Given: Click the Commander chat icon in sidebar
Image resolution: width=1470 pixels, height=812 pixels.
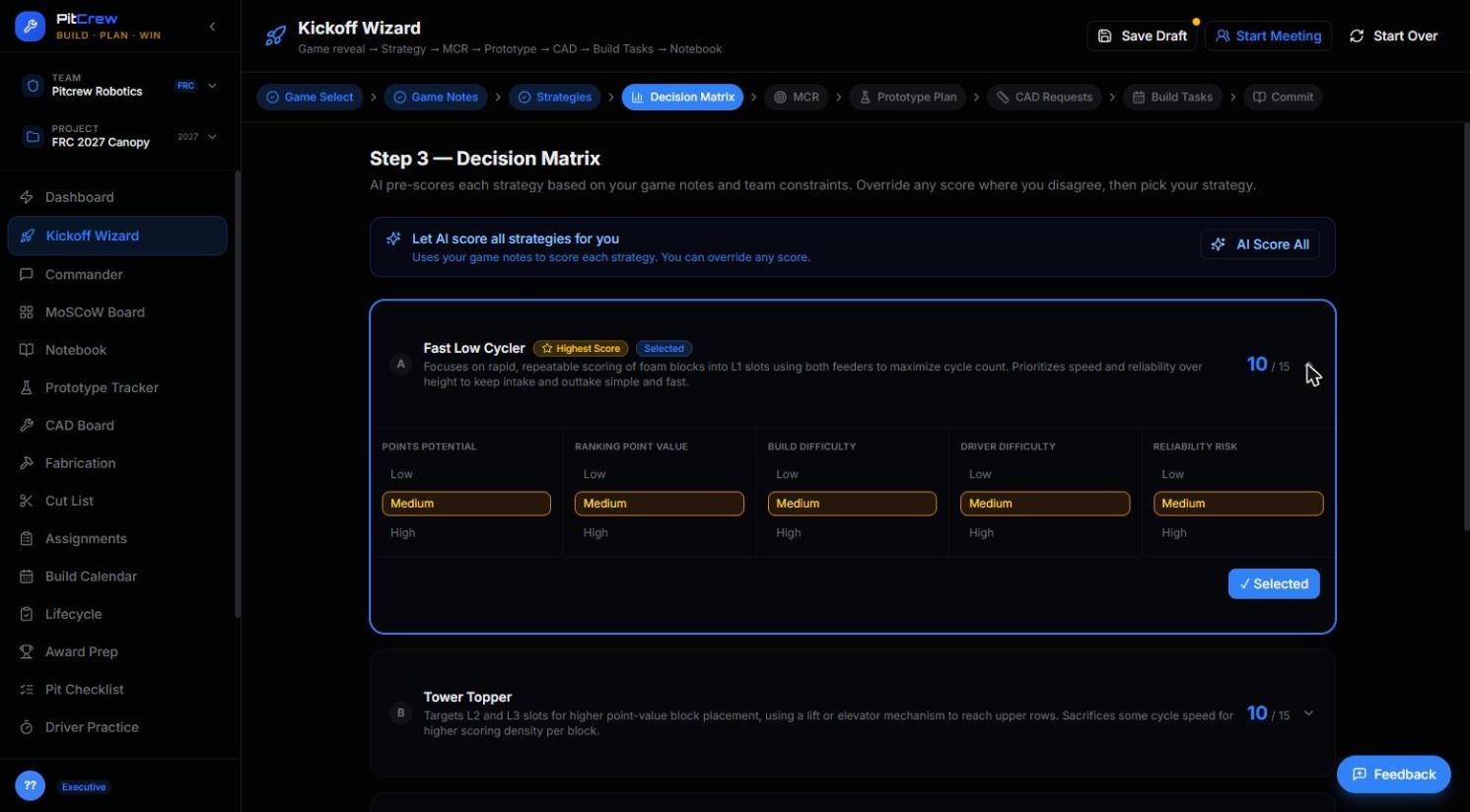Looking at the screenshot, I should coord(27,274).
